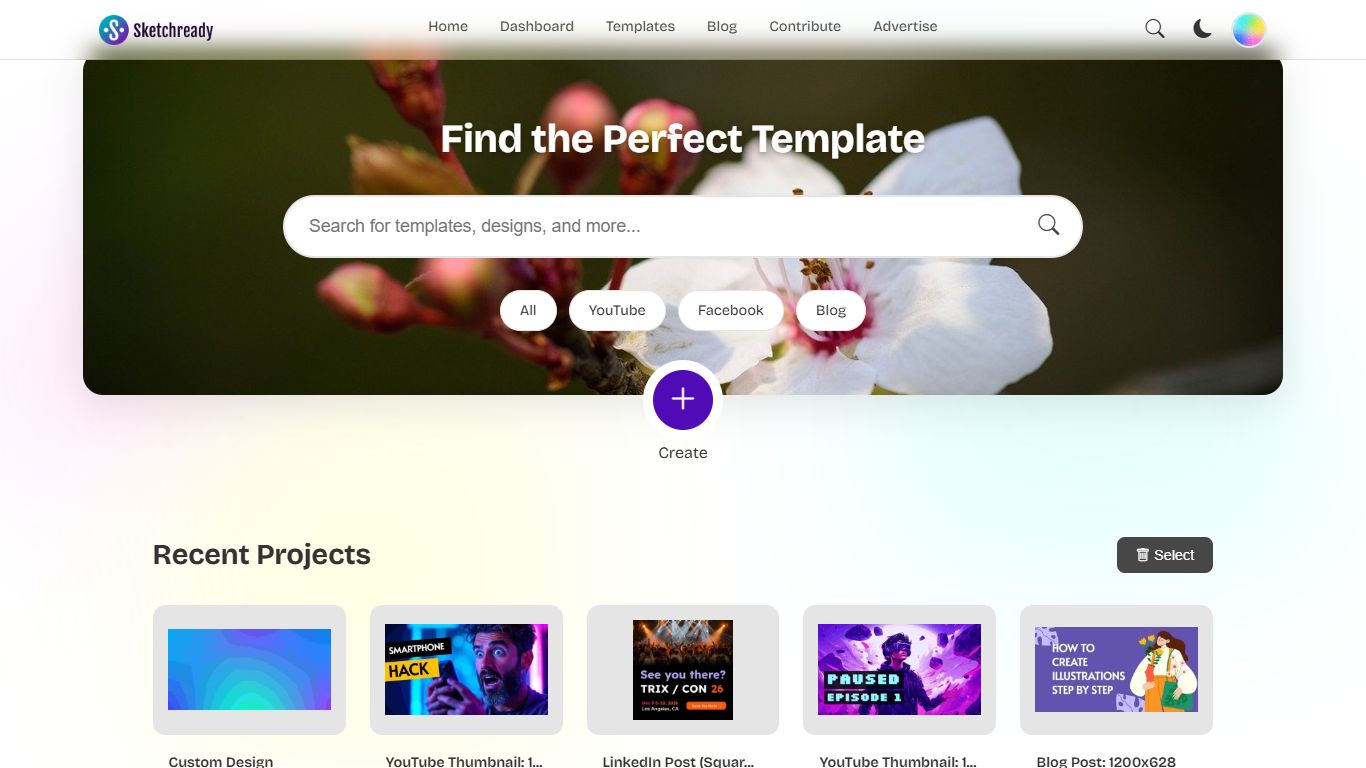Click the purple plus Create button
The height and width of the screenshot is (768, 1366).
[683, 399]
